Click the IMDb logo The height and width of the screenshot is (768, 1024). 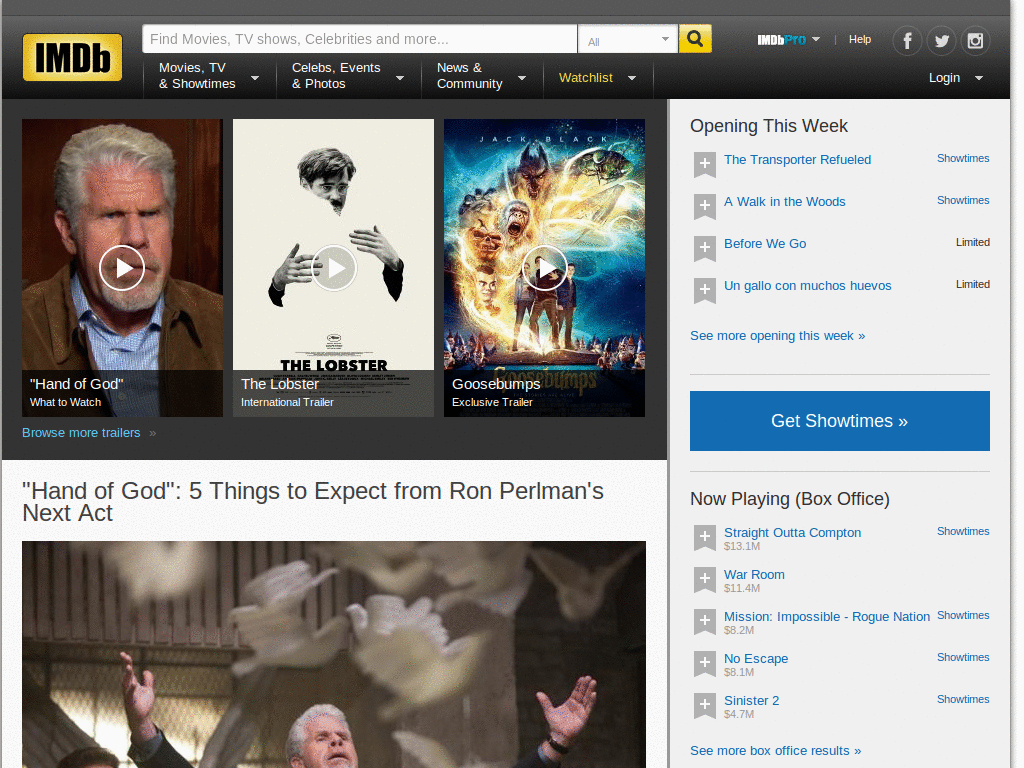(x=72, y=57)
